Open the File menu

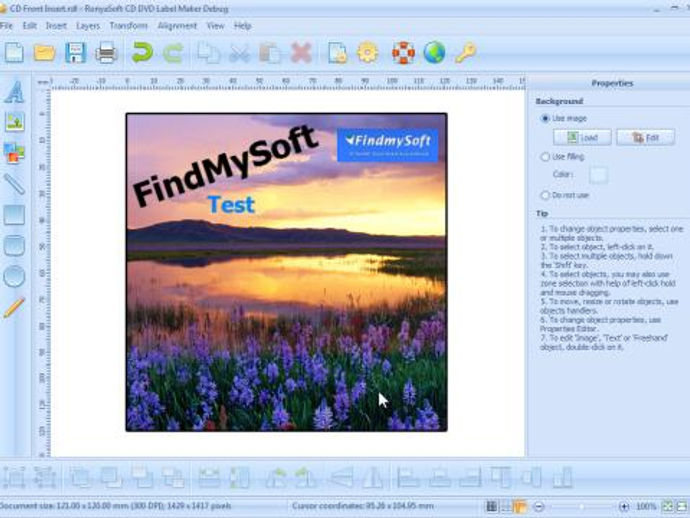pyautogui.click(x=7, y=26)
